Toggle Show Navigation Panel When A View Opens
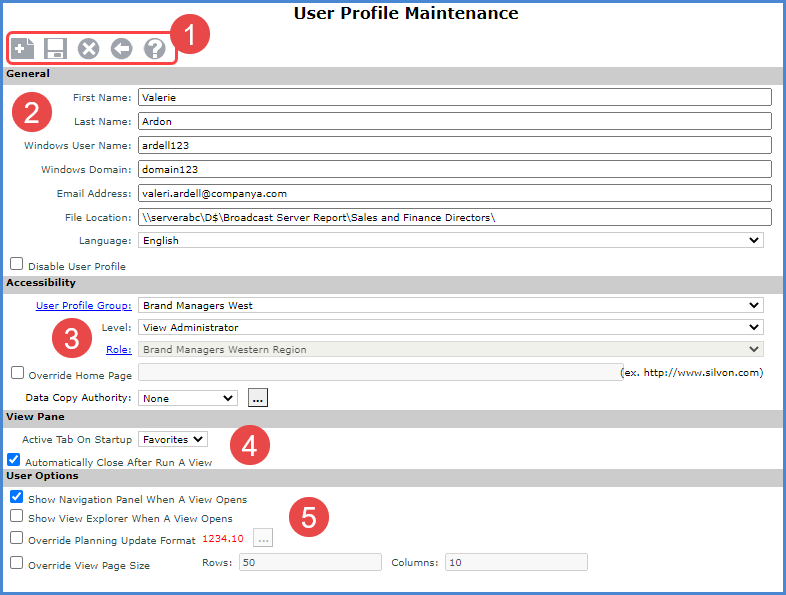The height and width of the screenshot is (595, 786). [17, 497]
